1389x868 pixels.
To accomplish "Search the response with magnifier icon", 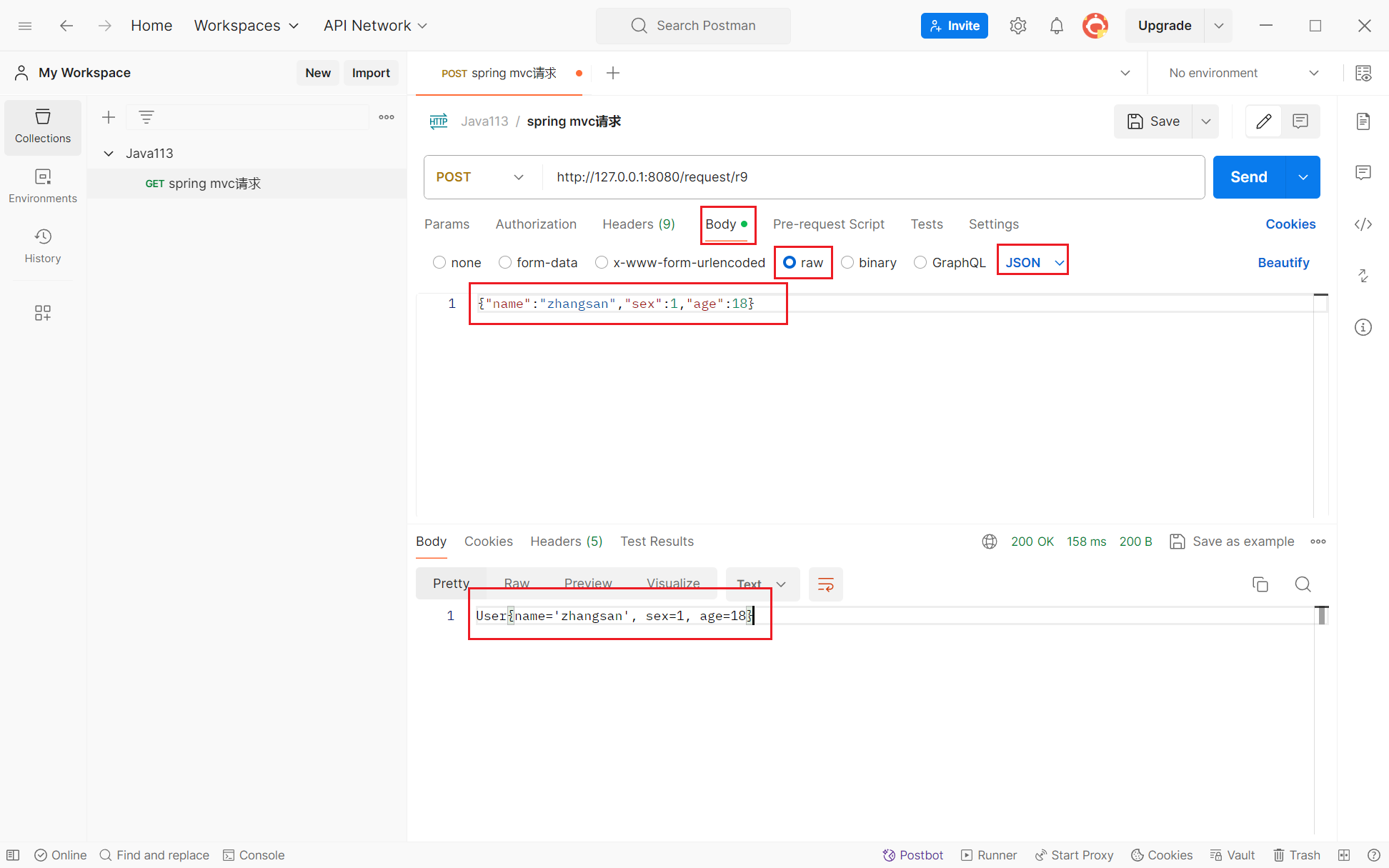I will click(1303, 584).
